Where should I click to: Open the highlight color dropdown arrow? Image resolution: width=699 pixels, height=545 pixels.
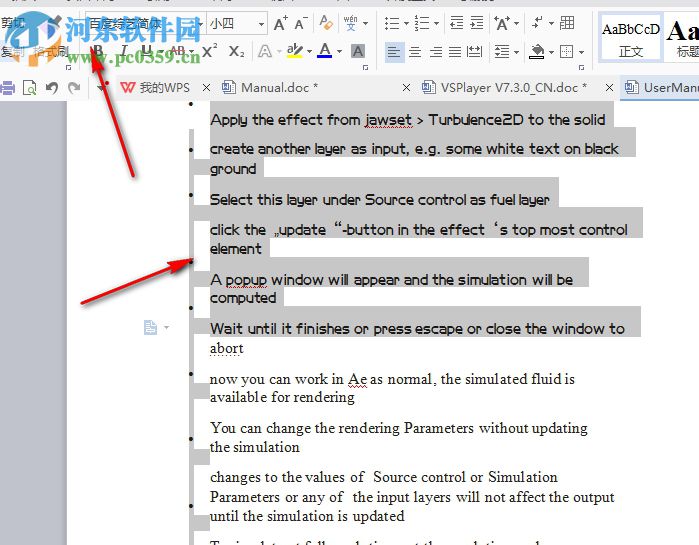click(x=309, y=52)
